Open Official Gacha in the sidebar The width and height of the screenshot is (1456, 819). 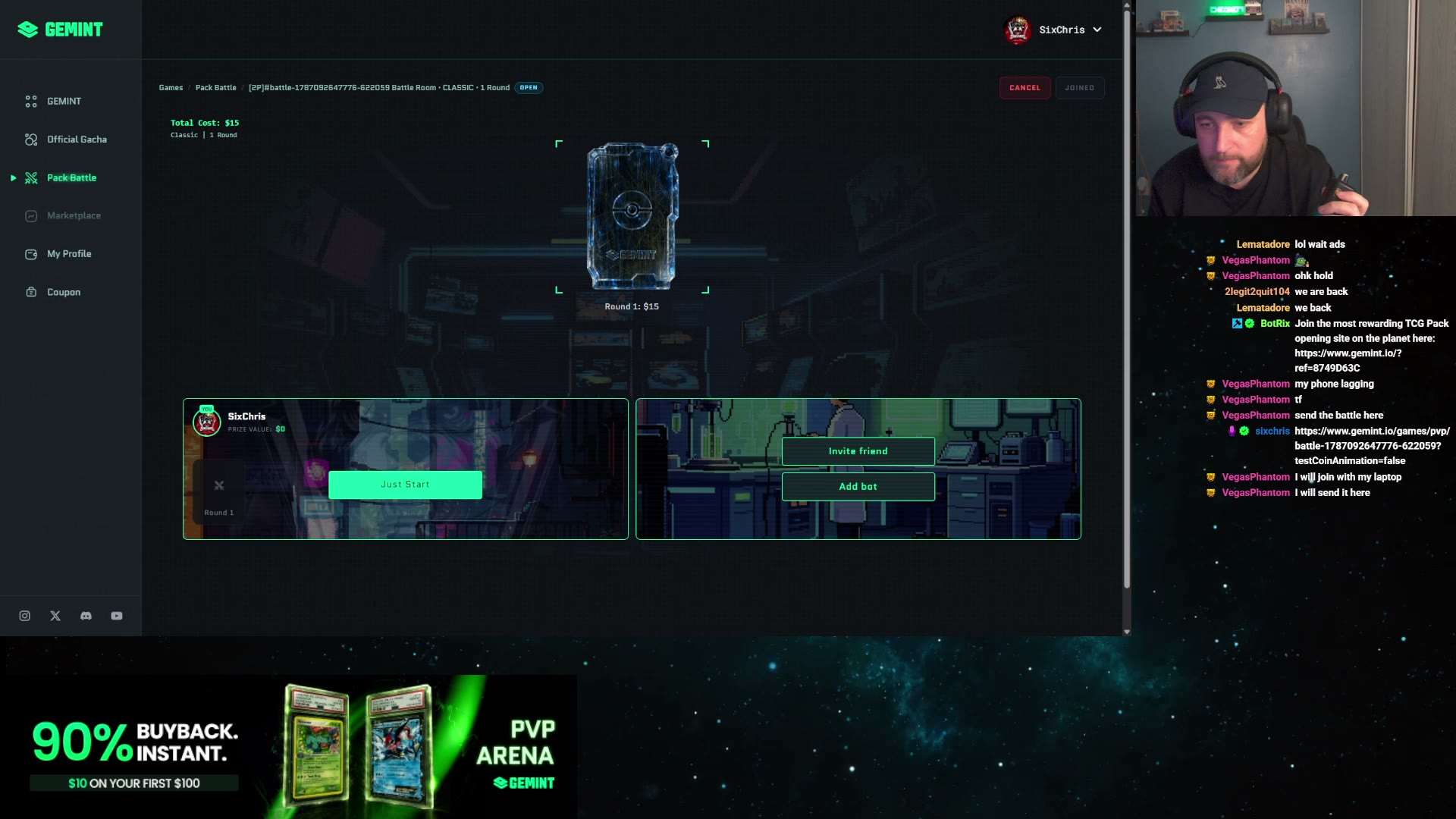[x=77, y=140]
